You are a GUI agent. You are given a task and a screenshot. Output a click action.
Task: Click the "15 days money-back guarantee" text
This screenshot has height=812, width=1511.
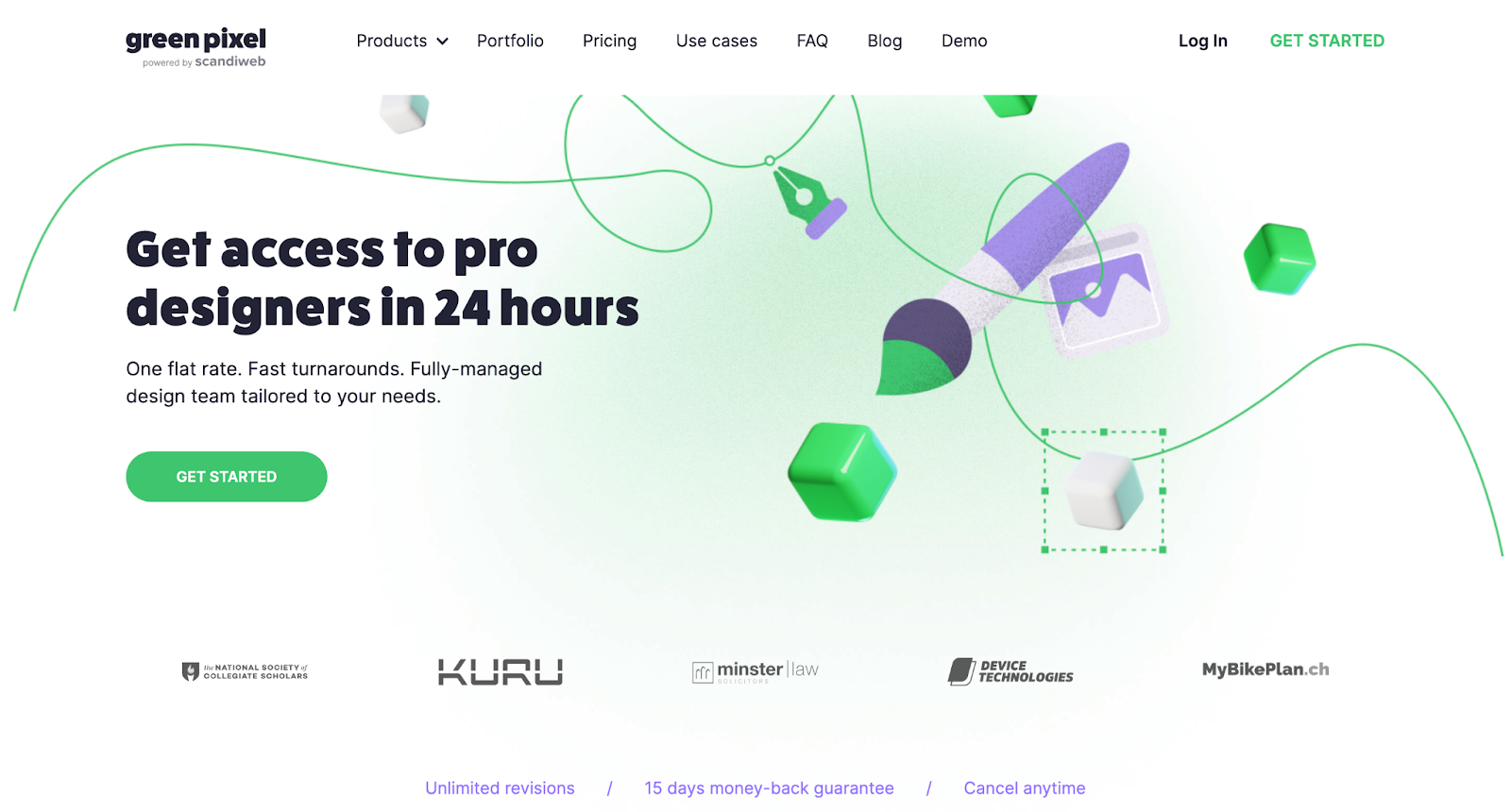click(x=769, y=788)
